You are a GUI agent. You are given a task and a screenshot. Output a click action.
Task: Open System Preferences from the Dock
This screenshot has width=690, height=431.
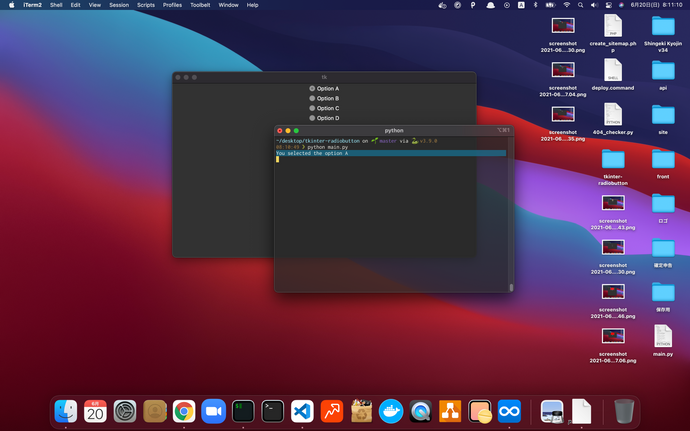125,410
